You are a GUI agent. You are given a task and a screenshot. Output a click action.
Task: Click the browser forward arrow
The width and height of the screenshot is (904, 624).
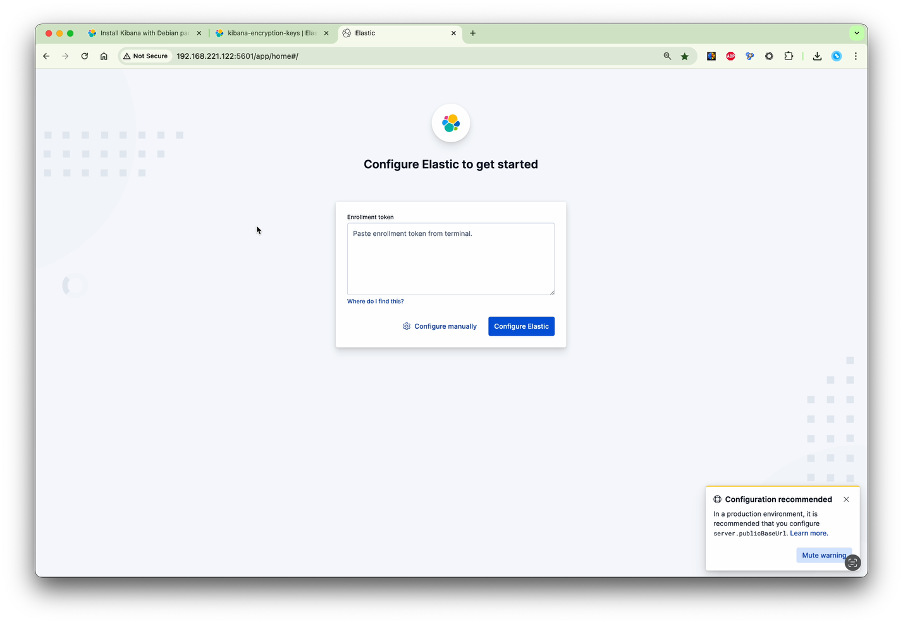pyautogui.click(x=65, y=56)
